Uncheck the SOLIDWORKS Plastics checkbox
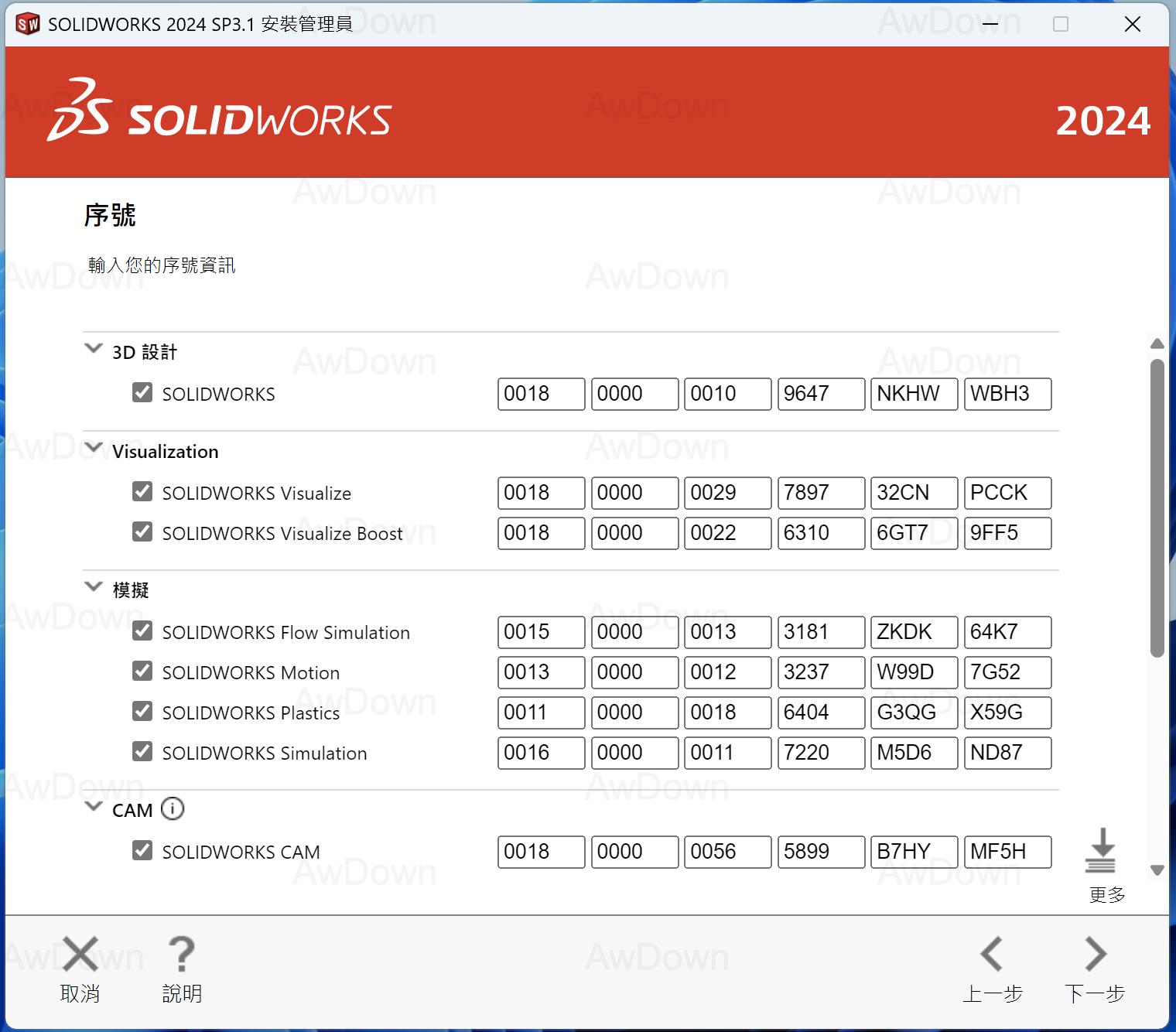Viewport: 1176px width, 1032px height. 142,711
